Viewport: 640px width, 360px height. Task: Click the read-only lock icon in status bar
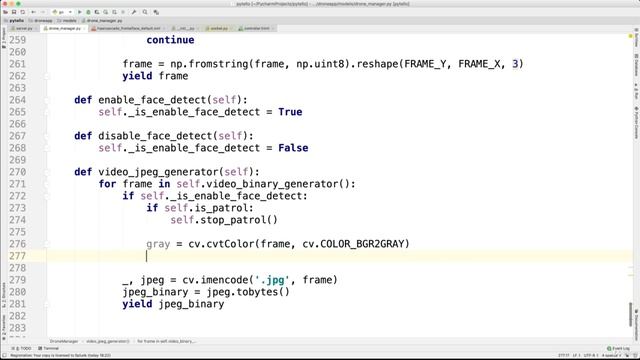(x=627, y=356)
